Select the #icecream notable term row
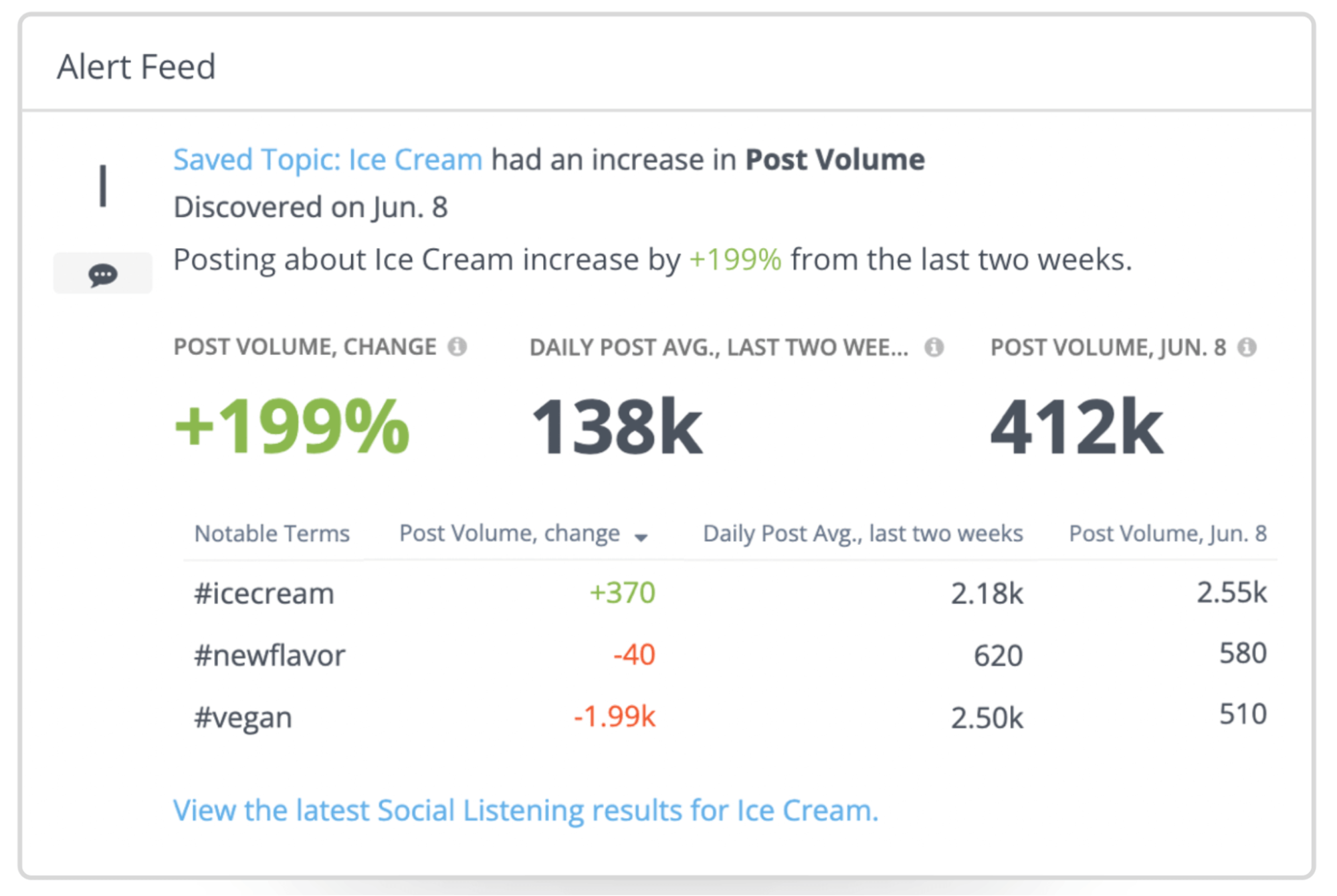The image size is (1337, 896). (x=263, y=592)
